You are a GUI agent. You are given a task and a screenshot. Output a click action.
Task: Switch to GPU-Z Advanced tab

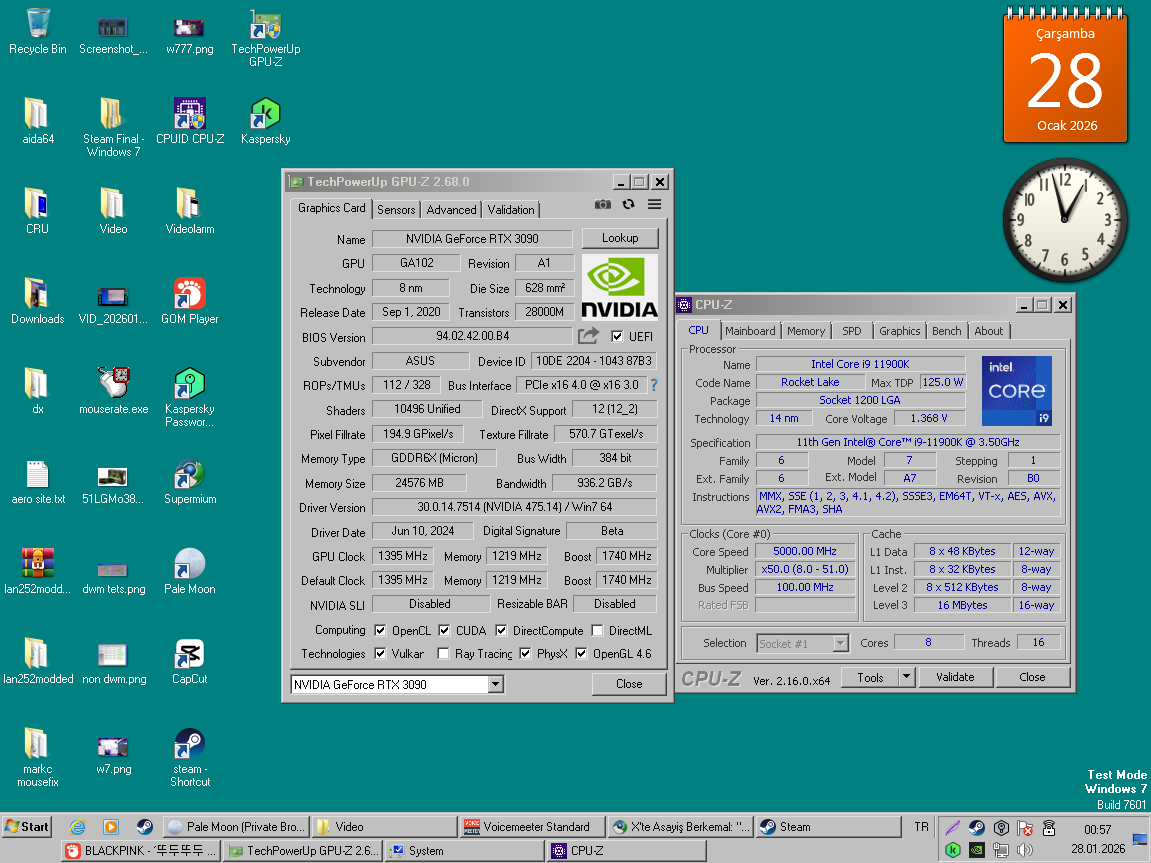[x=451, y=210]
